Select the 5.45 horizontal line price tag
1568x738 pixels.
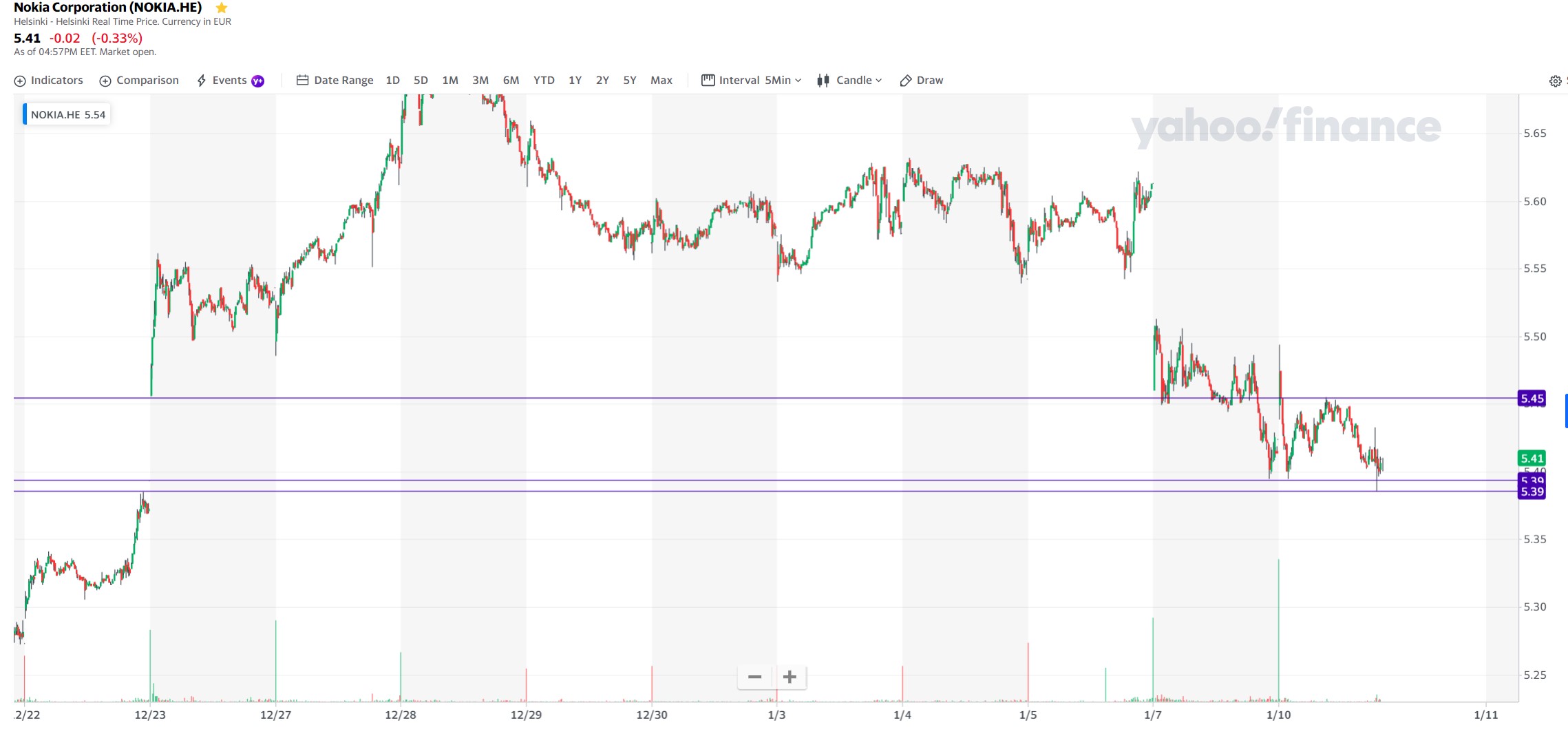1532,399
